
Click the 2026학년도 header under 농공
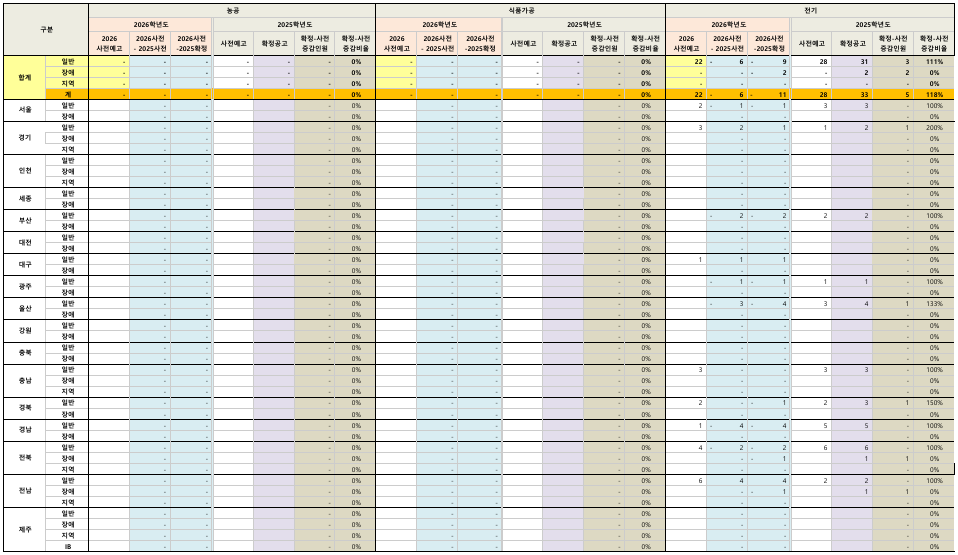150,24
